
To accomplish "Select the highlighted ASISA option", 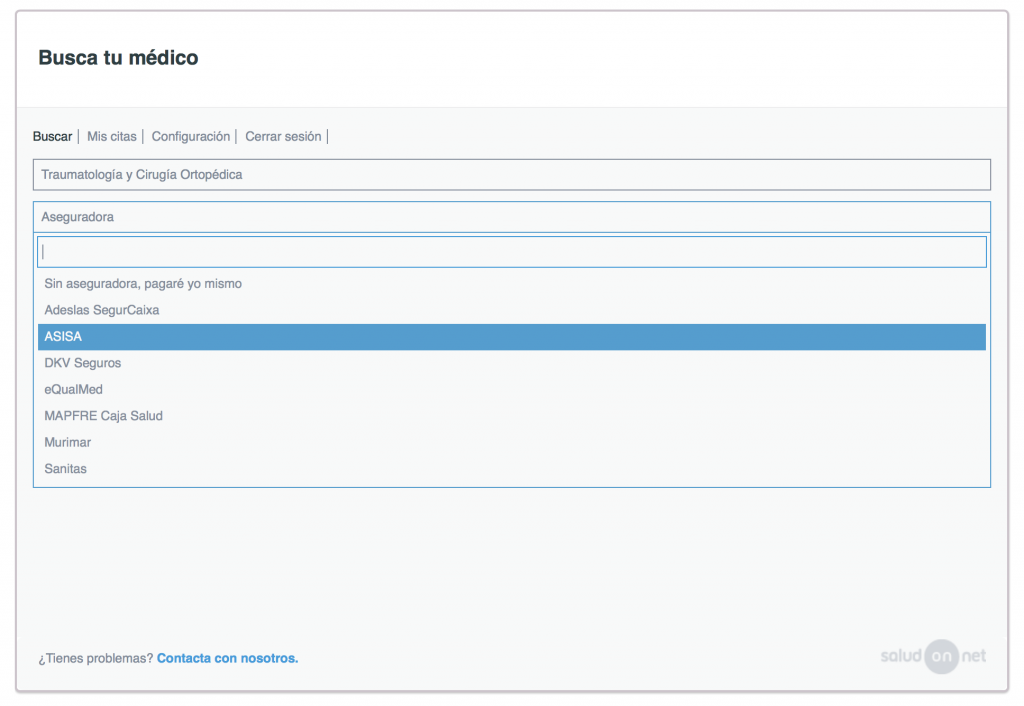I will [x=511, y=337].
